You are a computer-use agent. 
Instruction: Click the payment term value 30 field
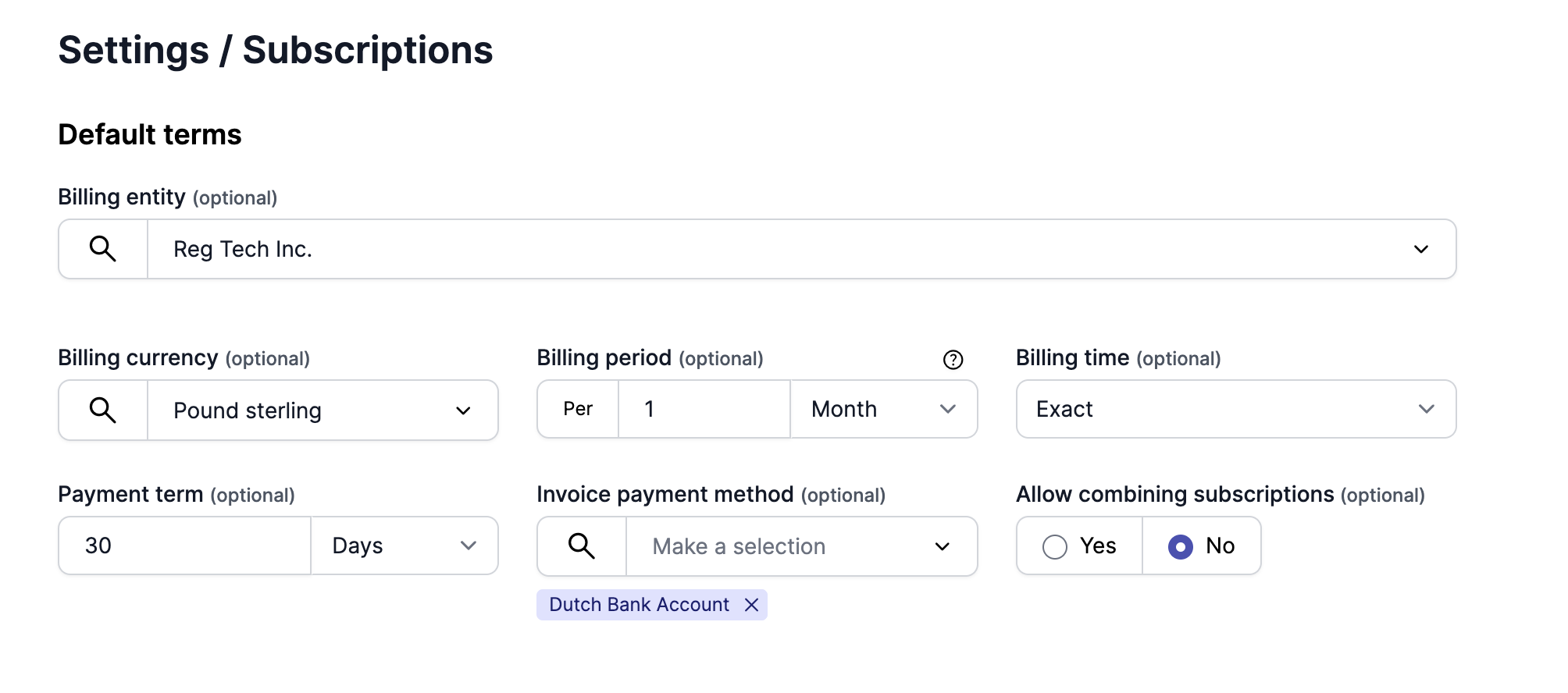pyautogui.click(x=184, y=546)
